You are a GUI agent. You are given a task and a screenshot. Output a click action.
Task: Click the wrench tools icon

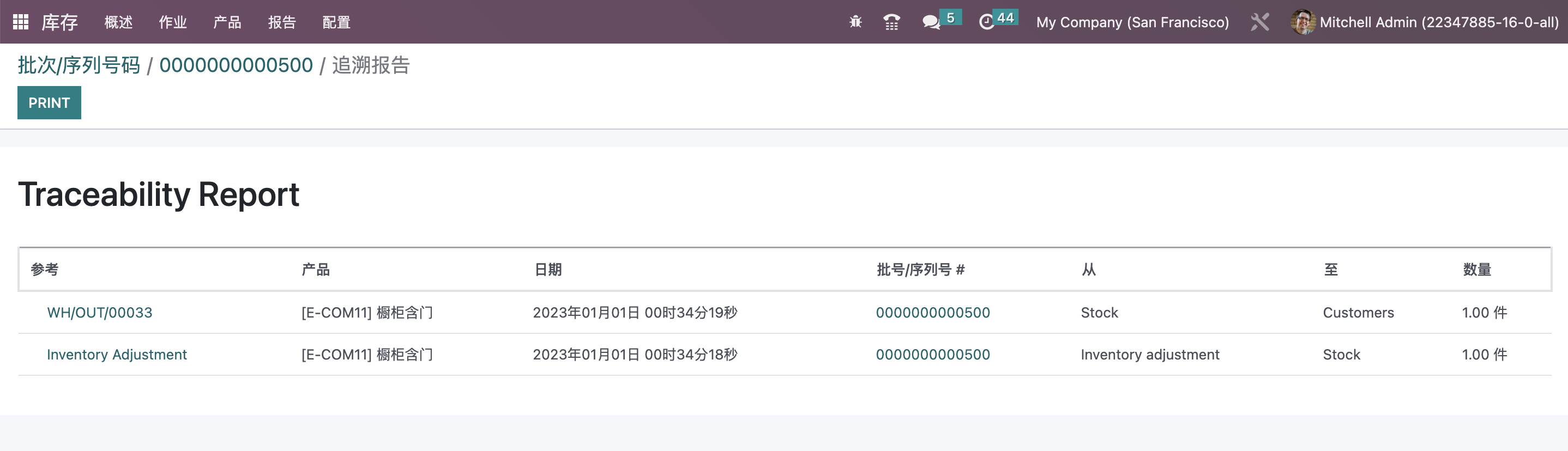coord(1259,22)
